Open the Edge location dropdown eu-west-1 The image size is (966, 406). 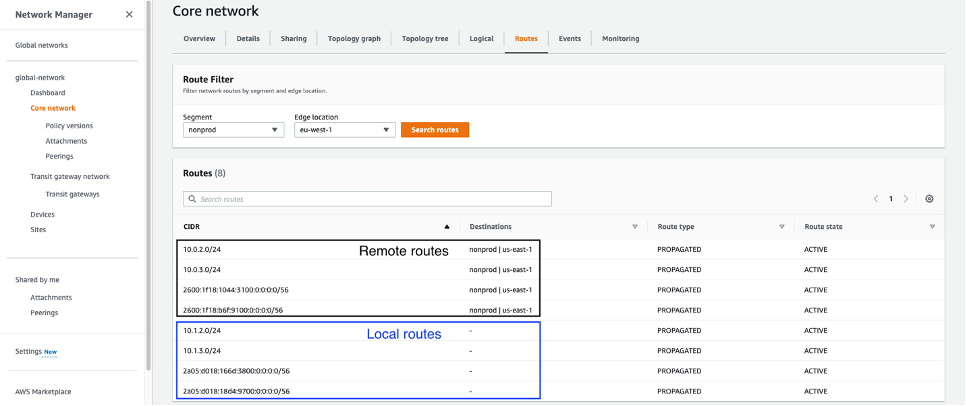pyautogui.click(x=344, y=130)
